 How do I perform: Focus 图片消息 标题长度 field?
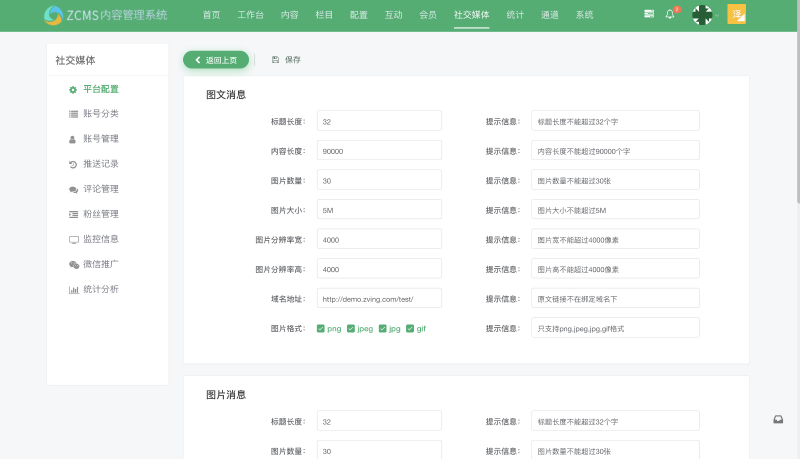tap(379, 421)
